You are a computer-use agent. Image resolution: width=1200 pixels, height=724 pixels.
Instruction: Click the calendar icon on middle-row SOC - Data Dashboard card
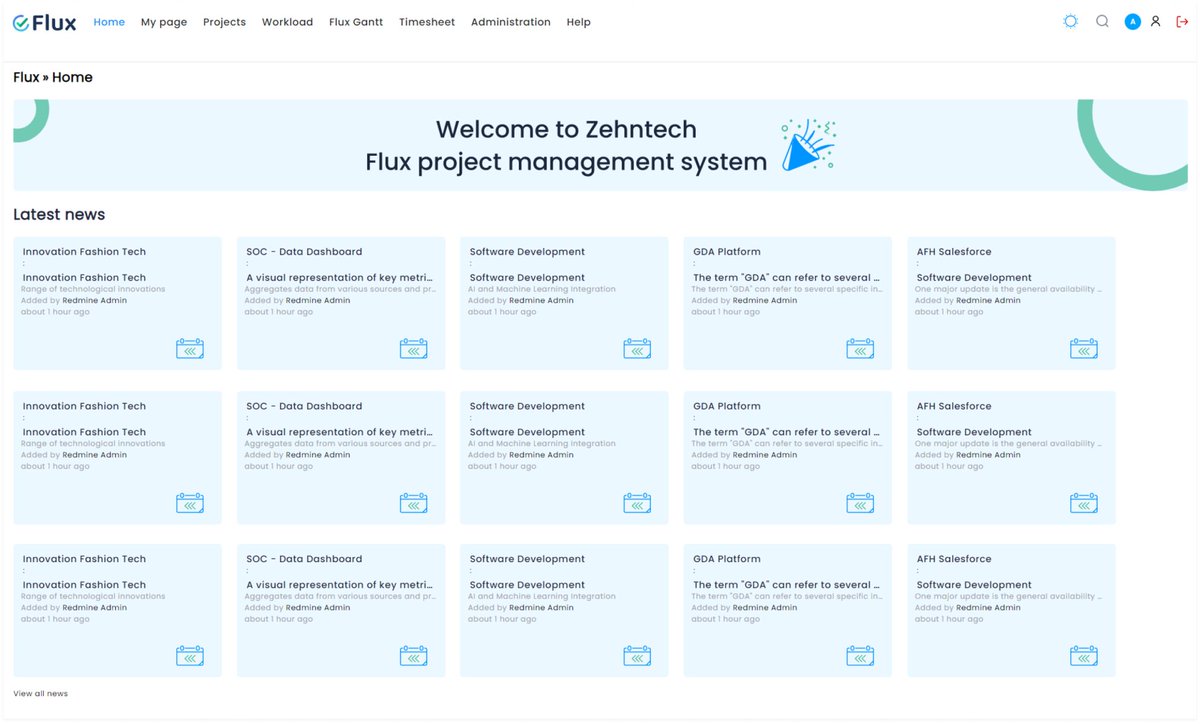point(414,503)
